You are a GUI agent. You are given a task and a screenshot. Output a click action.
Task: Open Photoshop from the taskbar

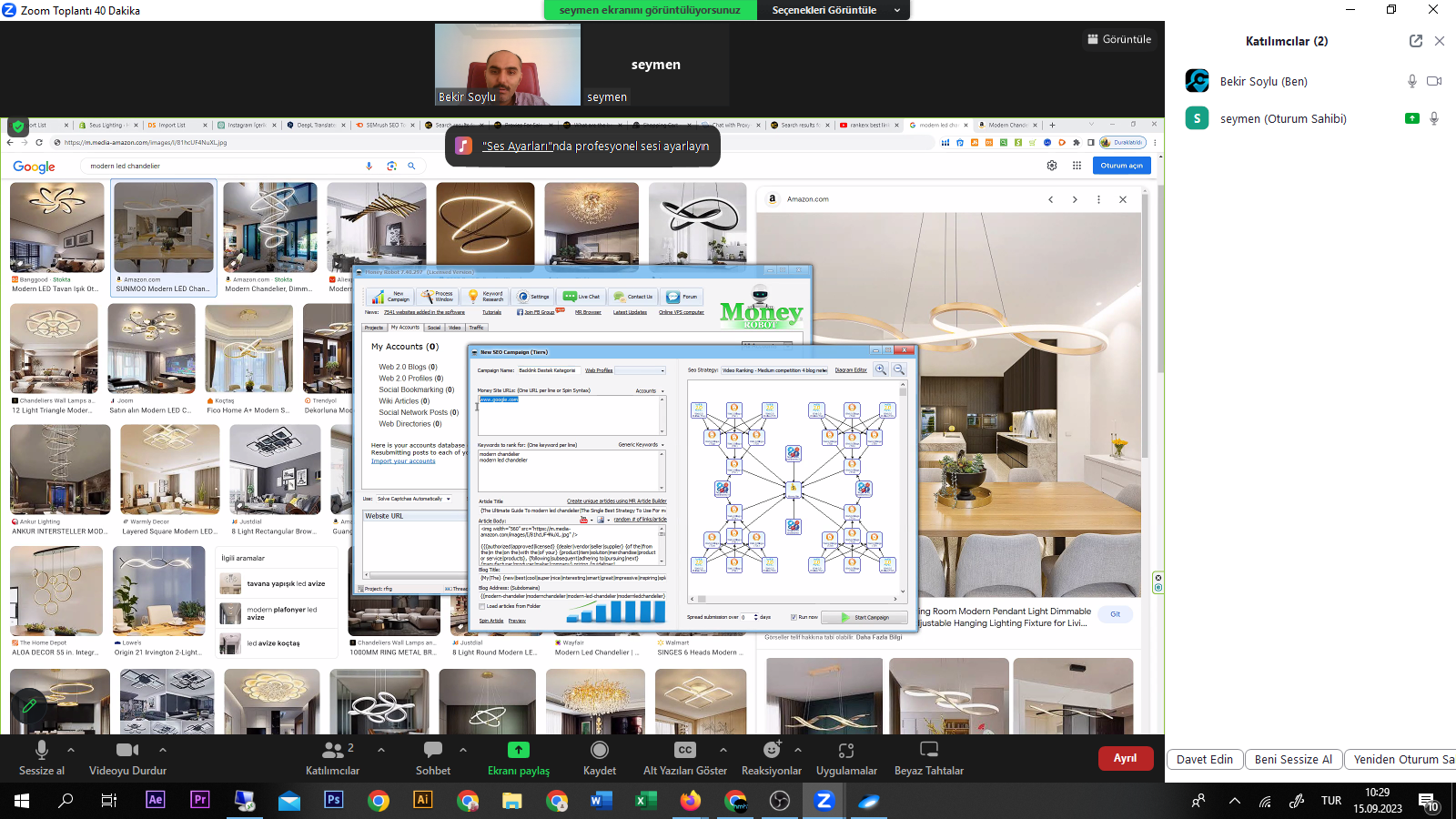(x=333, y=800)
